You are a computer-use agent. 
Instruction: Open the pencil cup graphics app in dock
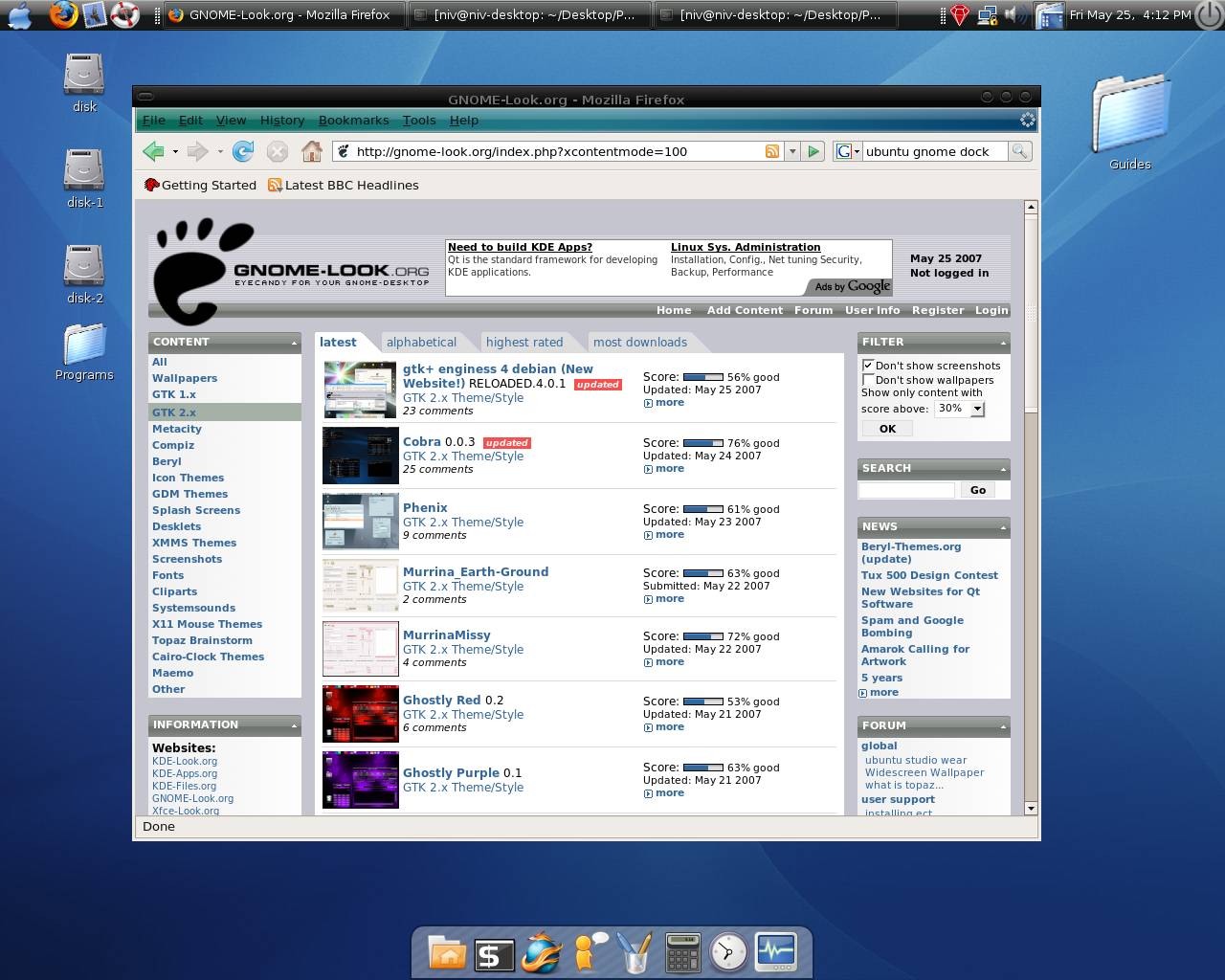(x=635, y=953)
